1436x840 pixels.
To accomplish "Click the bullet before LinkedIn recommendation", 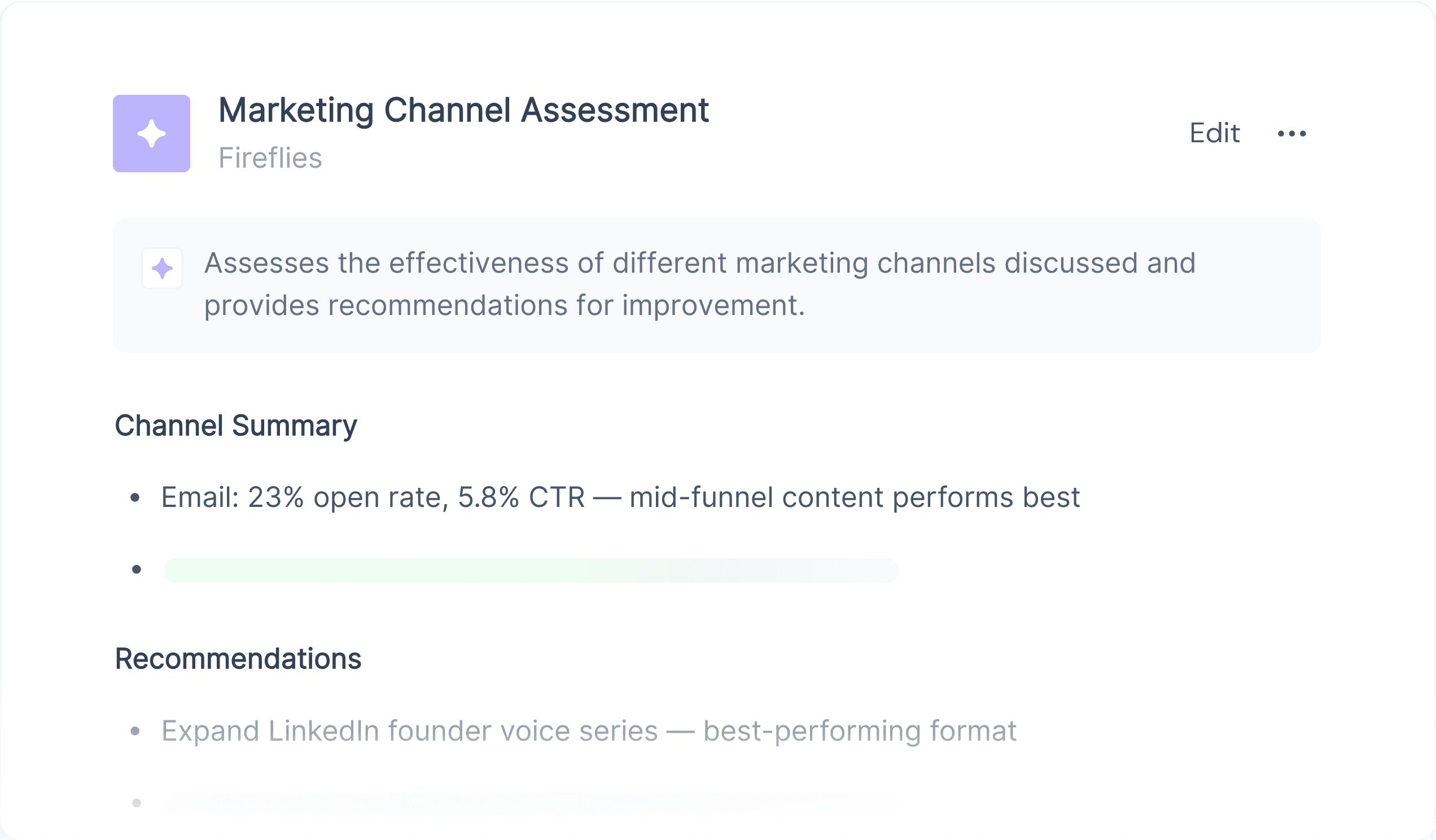I will (x=135, y=731).
